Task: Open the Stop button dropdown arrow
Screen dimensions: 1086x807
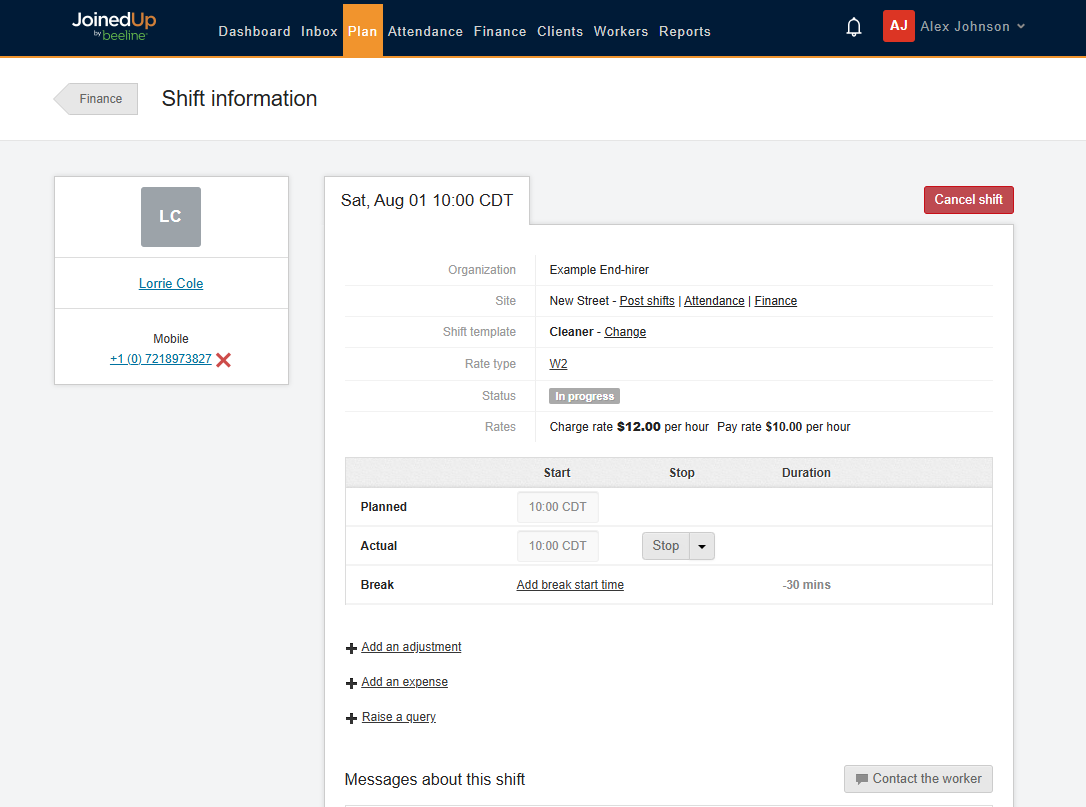Action: (x=702, y=546)
